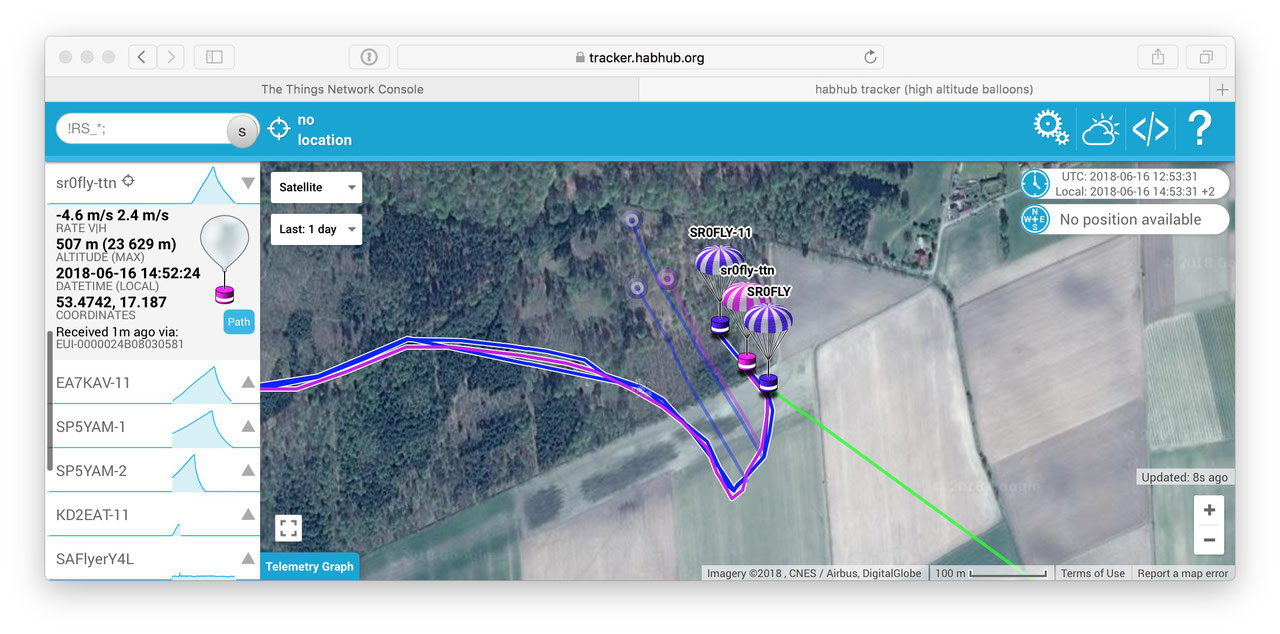The image size is (1280, 634).
Task: Expand the SAFlyerY4L vehicle row
Action: pos(152,558)
